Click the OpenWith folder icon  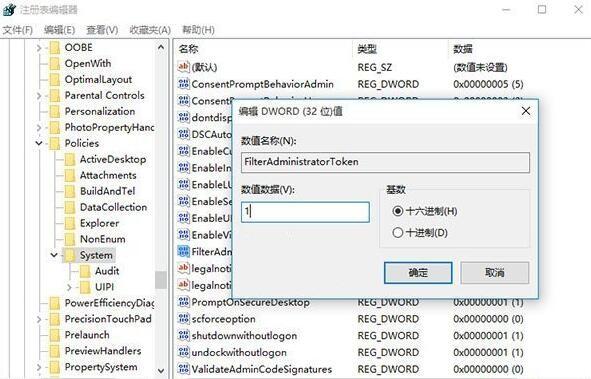click(x=55, y=63)
